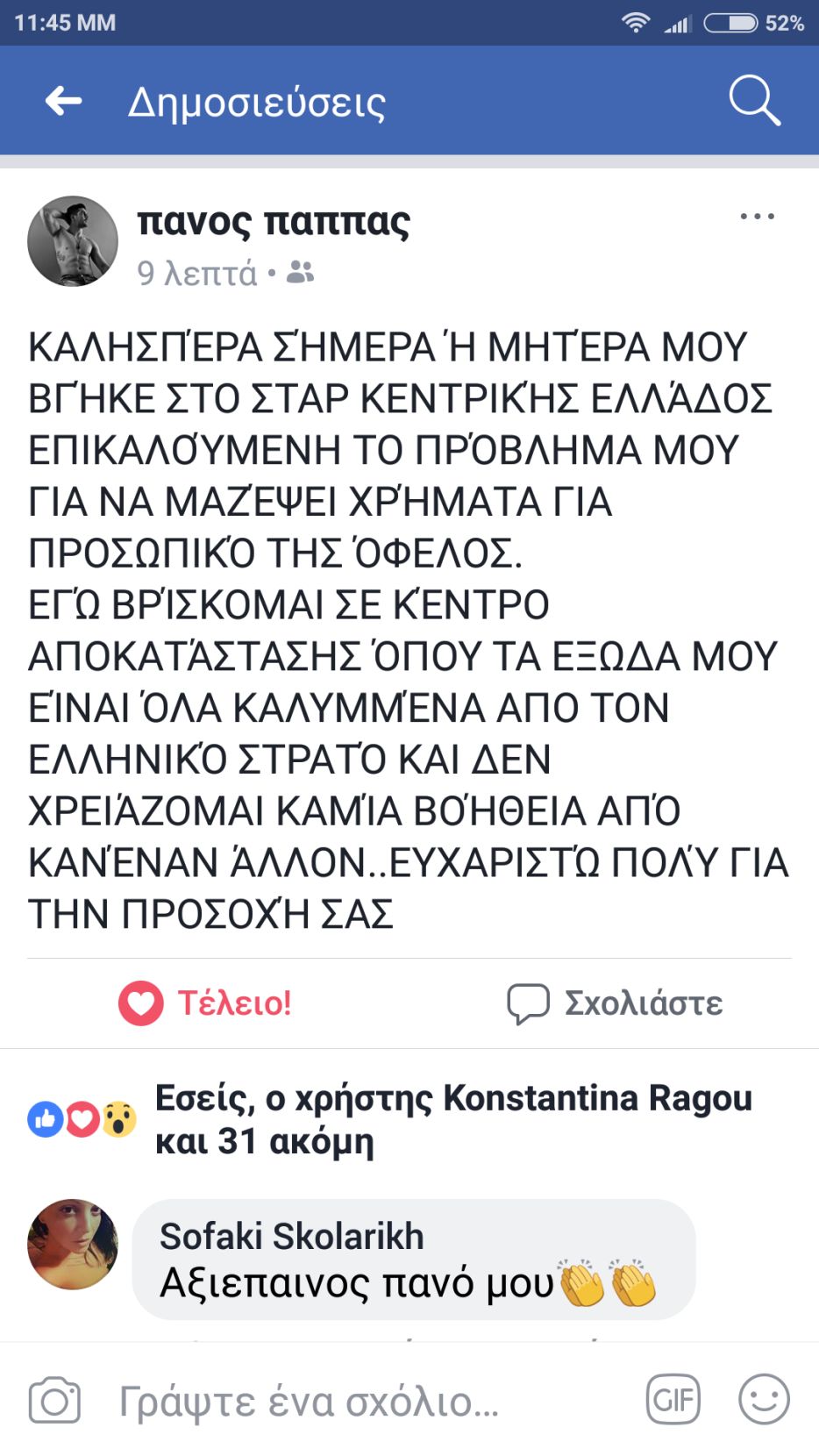Open profile name πανος παππας
819x1456 pixels.
(x=274, y=221)
